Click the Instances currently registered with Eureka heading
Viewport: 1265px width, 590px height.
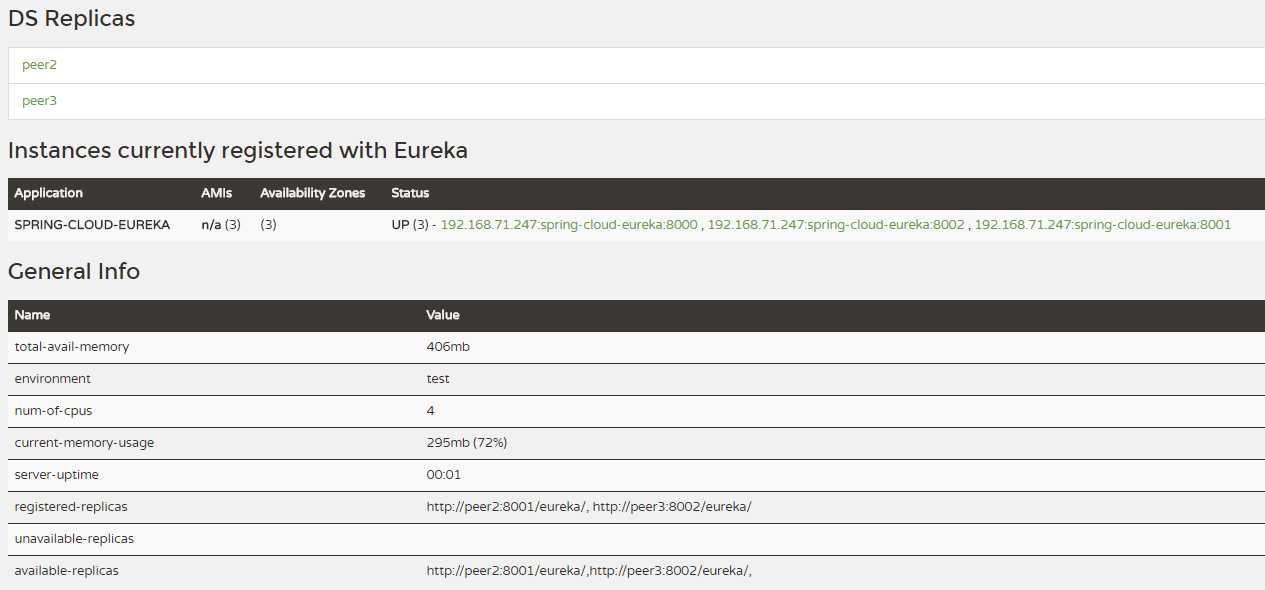238,151
